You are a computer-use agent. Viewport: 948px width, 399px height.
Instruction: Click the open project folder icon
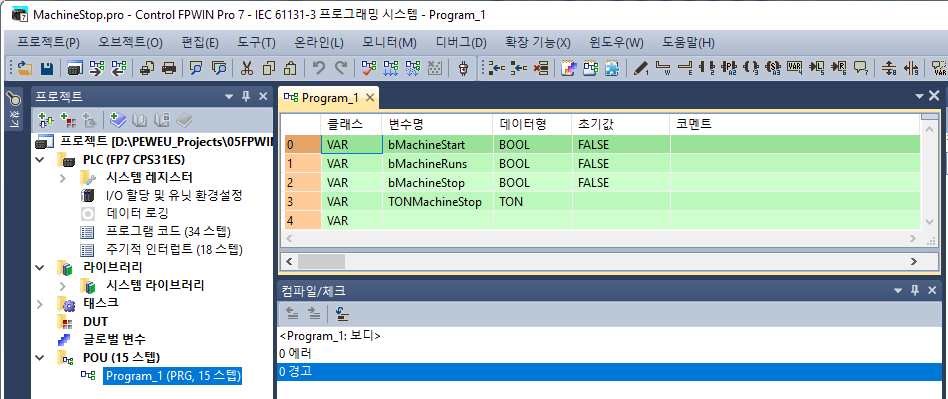[x=25, y=68]
